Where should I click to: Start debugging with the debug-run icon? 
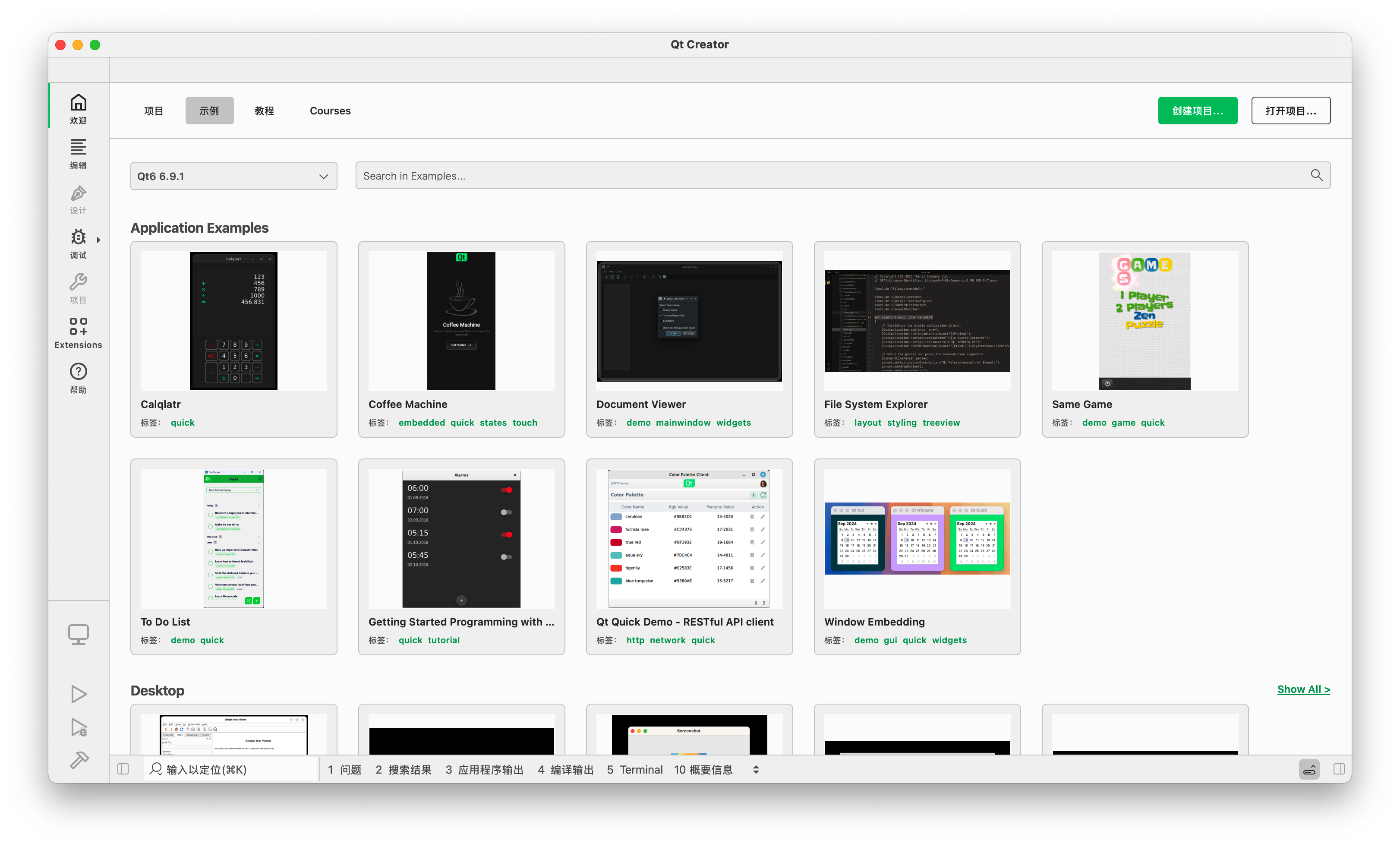click(x=79, y=727)
